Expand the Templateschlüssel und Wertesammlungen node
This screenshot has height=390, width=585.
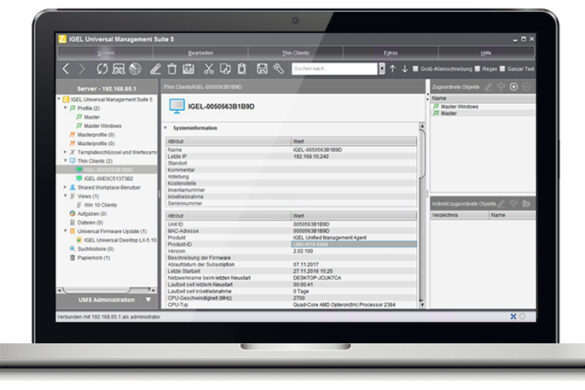[65, 152]
